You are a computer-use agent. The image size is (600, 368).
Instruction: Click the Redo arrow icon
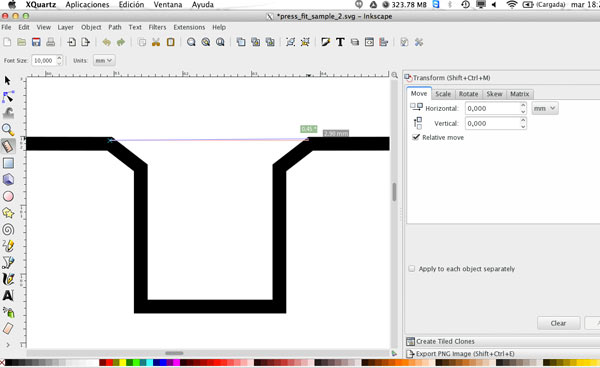[x=121, y=42]
